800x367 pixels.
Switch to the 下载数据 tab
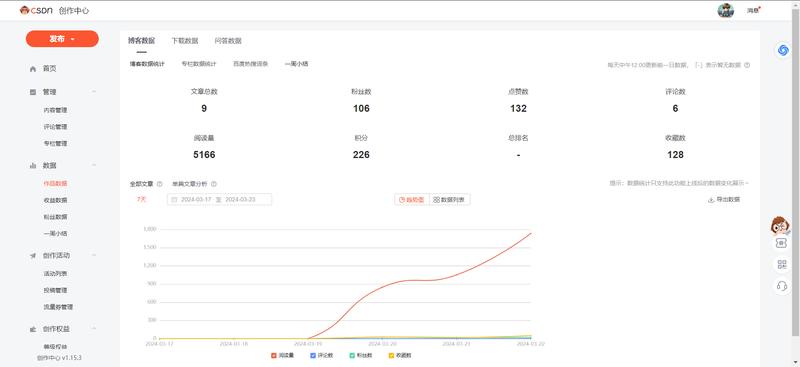[185, 41]
